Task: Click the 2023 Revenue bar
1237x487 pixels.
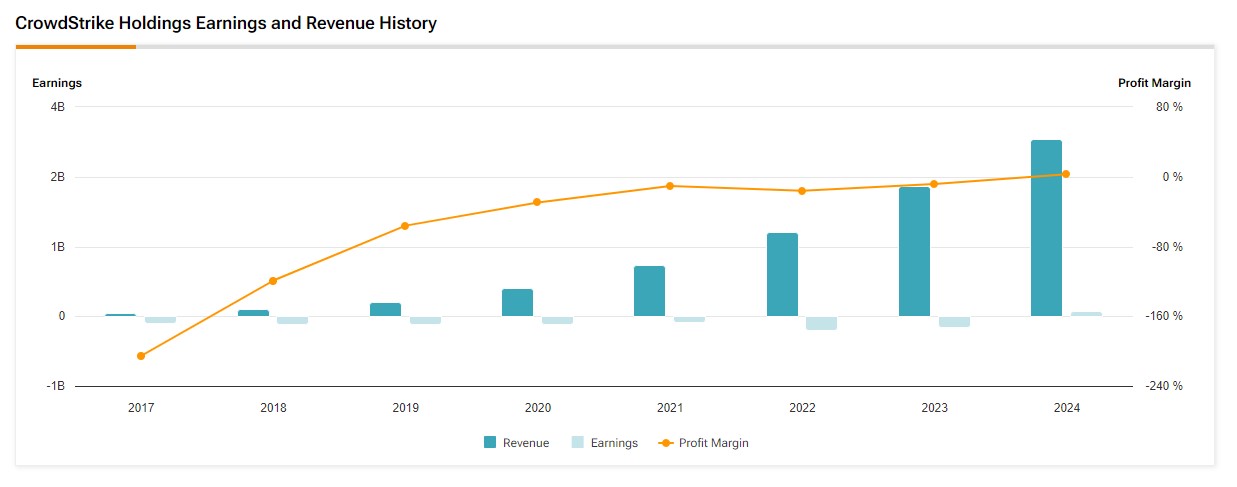Action: pyautogui.click(x=914, y=252)
